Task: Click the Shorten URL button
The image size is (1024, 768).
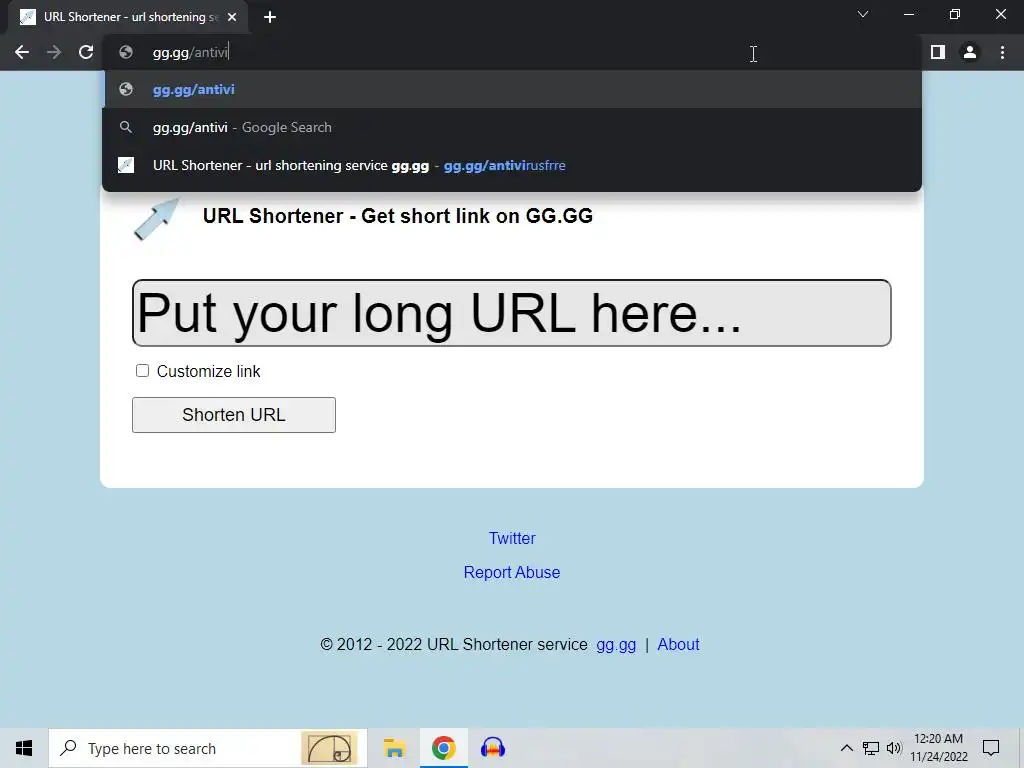Action: (x=234, y=415)
